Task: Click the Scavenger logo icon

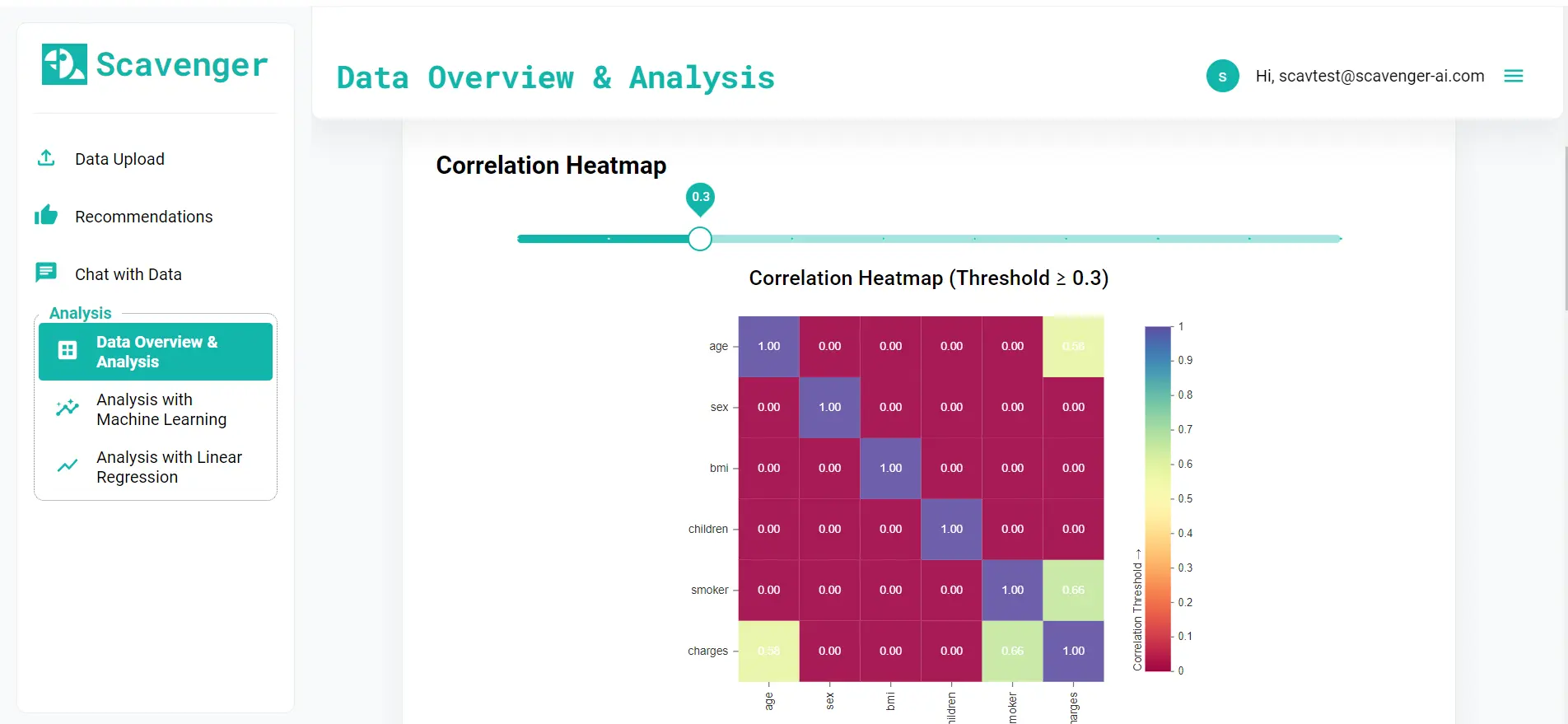Action: pos(64,63)
